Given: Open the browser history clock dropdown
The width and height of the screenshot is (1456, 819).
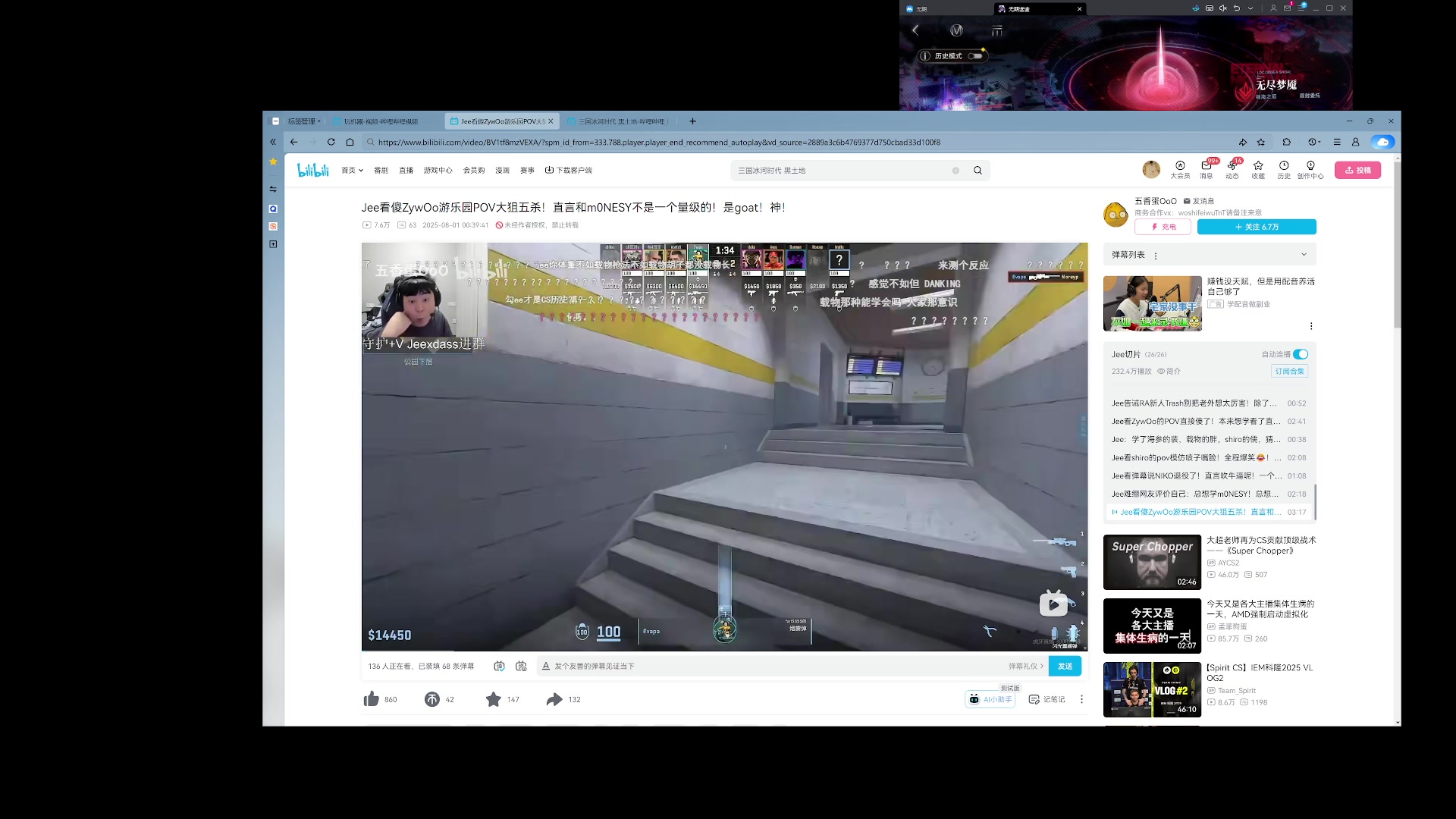Looking at the screenshot, I should 1314,142.
